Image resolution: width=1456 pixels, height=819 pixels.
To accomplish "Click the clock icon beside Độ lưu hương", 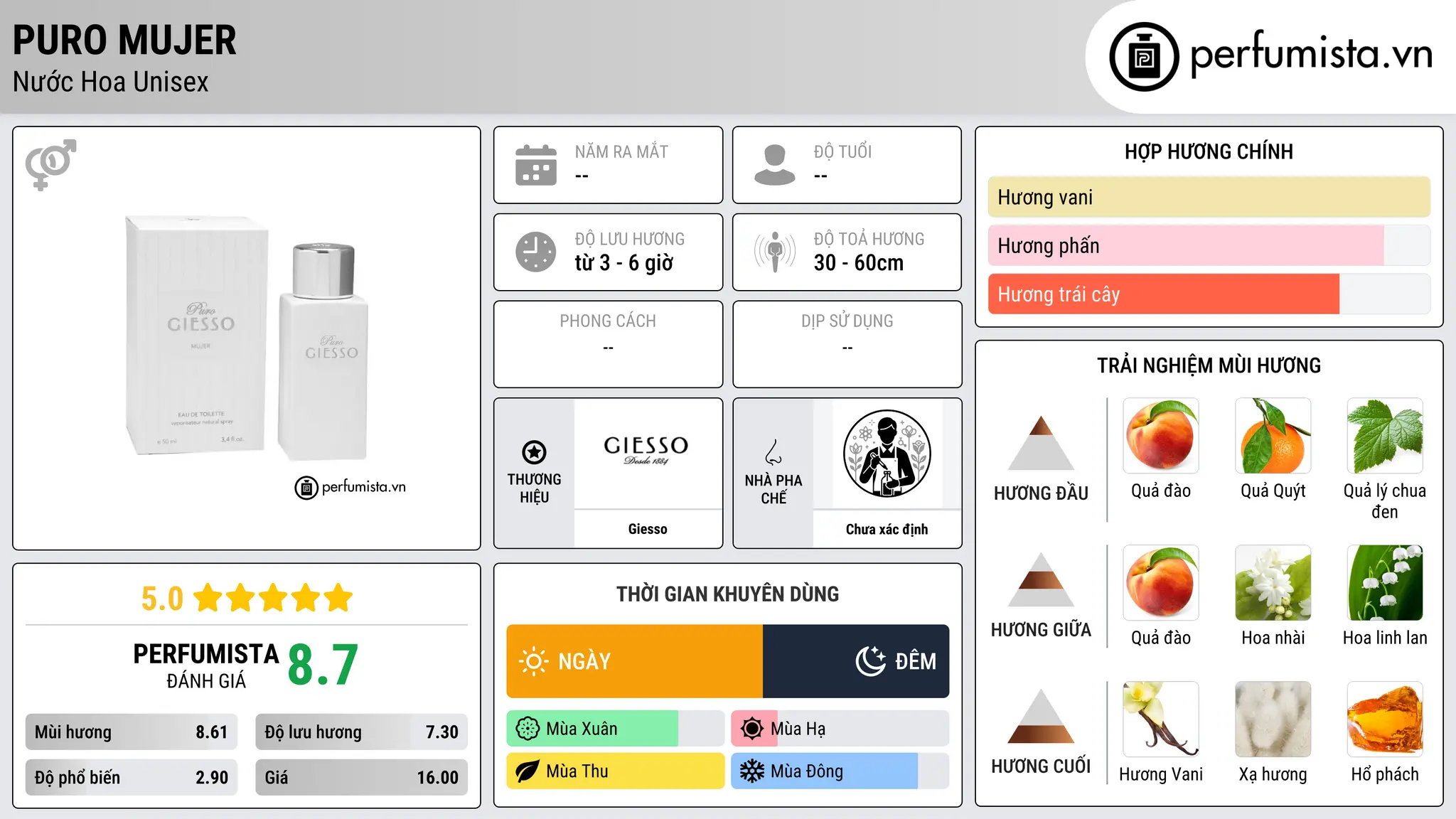I will coord(536,252).
